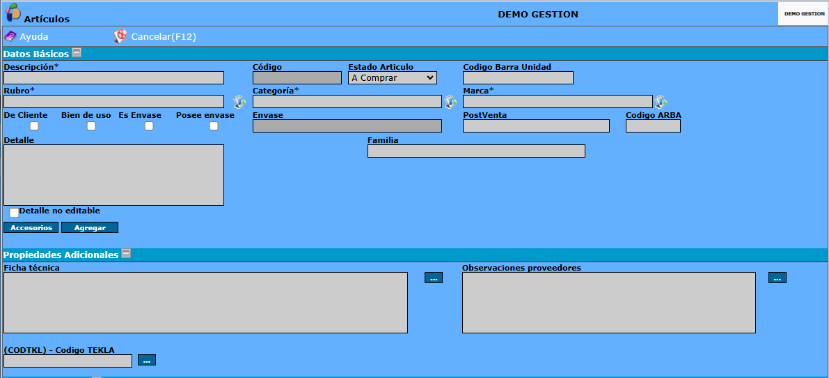Click the Cancelar(F12) link text
829x378 pixels.
tap(164, 37)
